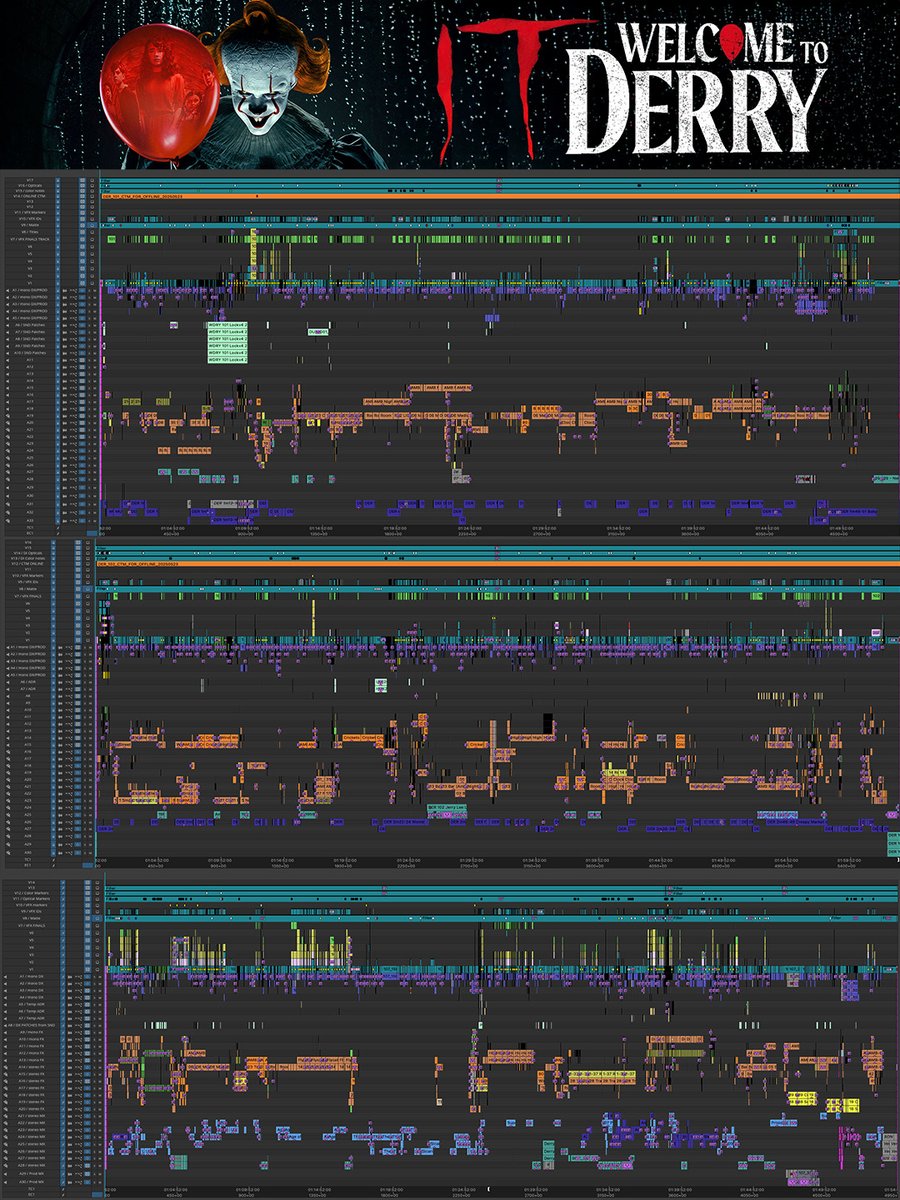900x1200 pixels.
Task: Select the "V12 / Color Markers" track header
Action: point(32,893)
